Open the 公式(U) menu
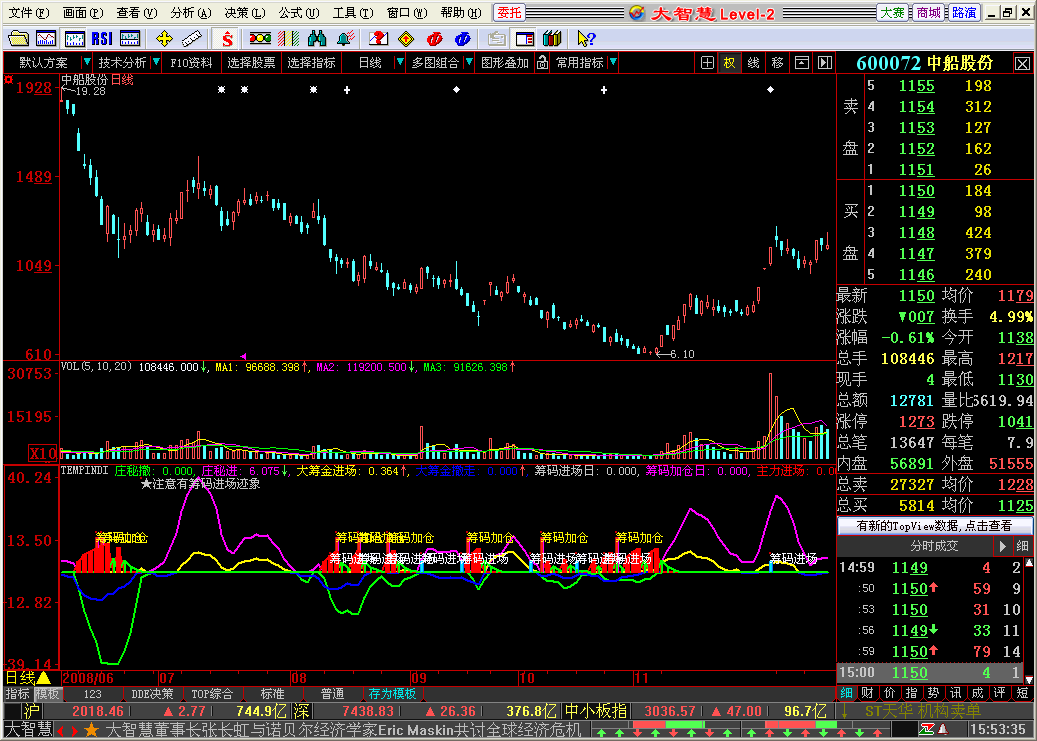 pos(299,13)
